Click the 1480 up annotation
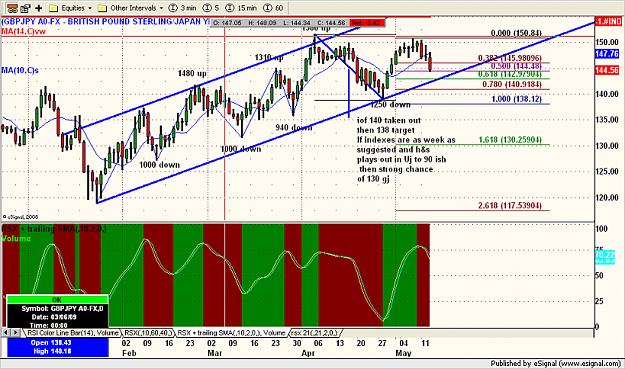The image size is (625, 369). click(192, 73)
